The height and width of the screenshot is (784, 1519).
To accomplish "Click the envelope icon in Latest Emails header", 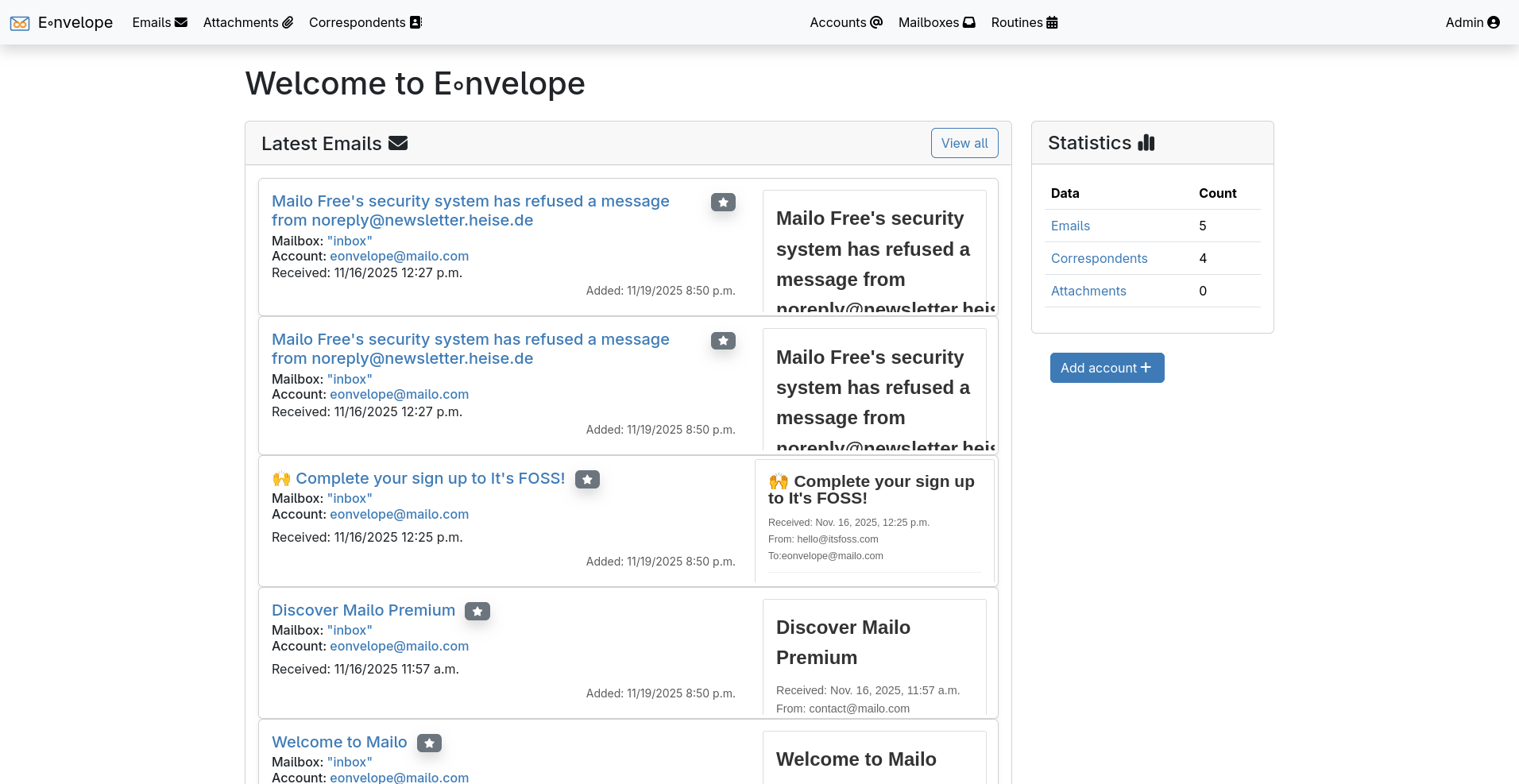I will [x=399, y=142].
